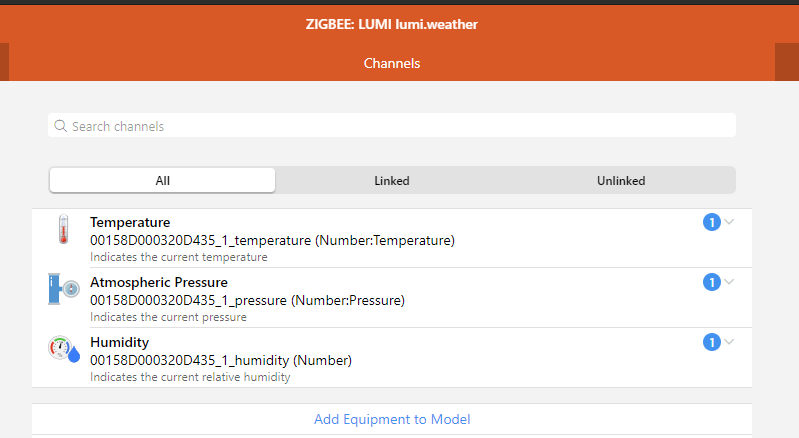Screen dimensions: 799x438
Task: Expand the Temperature channel chevron
Action: click(729, 222)
